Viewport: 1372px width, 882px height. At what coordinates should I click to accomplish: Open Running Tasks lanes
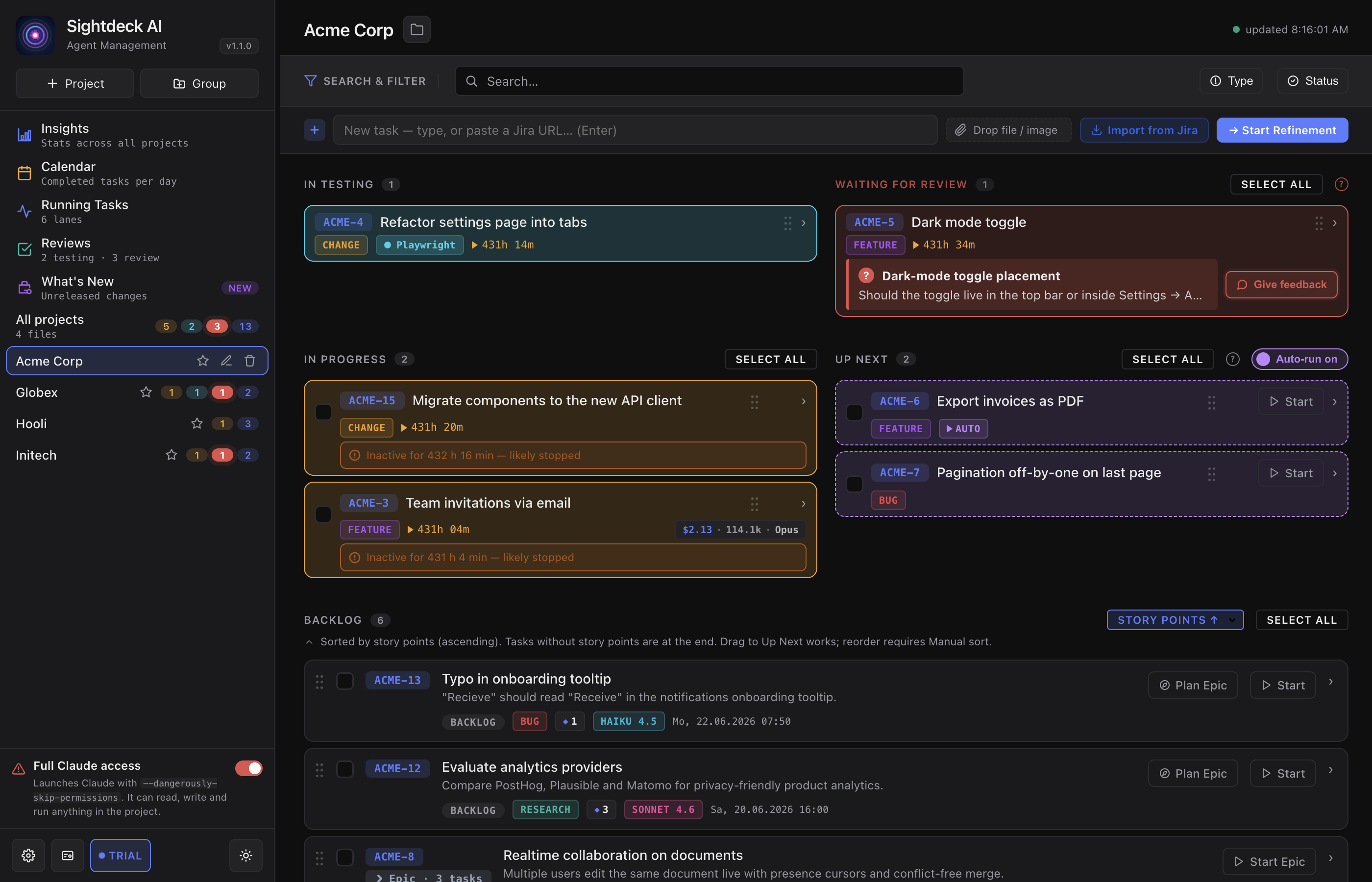point(136,211)
